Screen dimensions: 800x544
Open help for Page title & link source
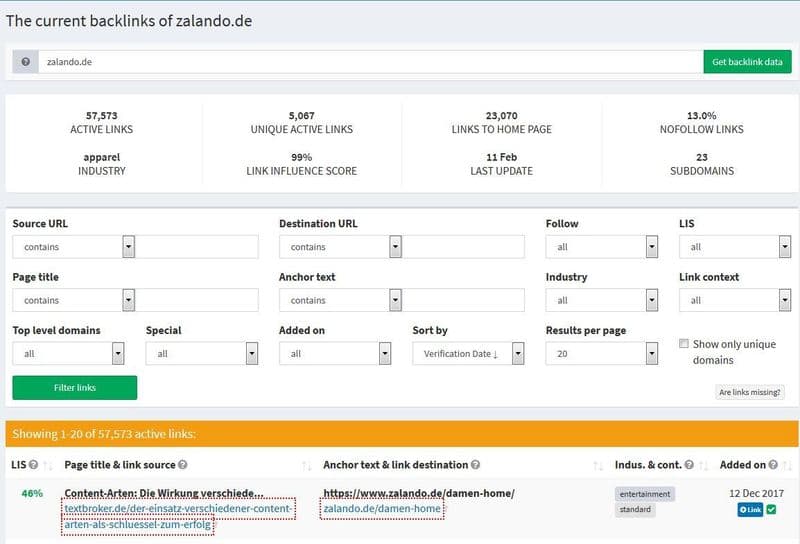coord(183,465)
